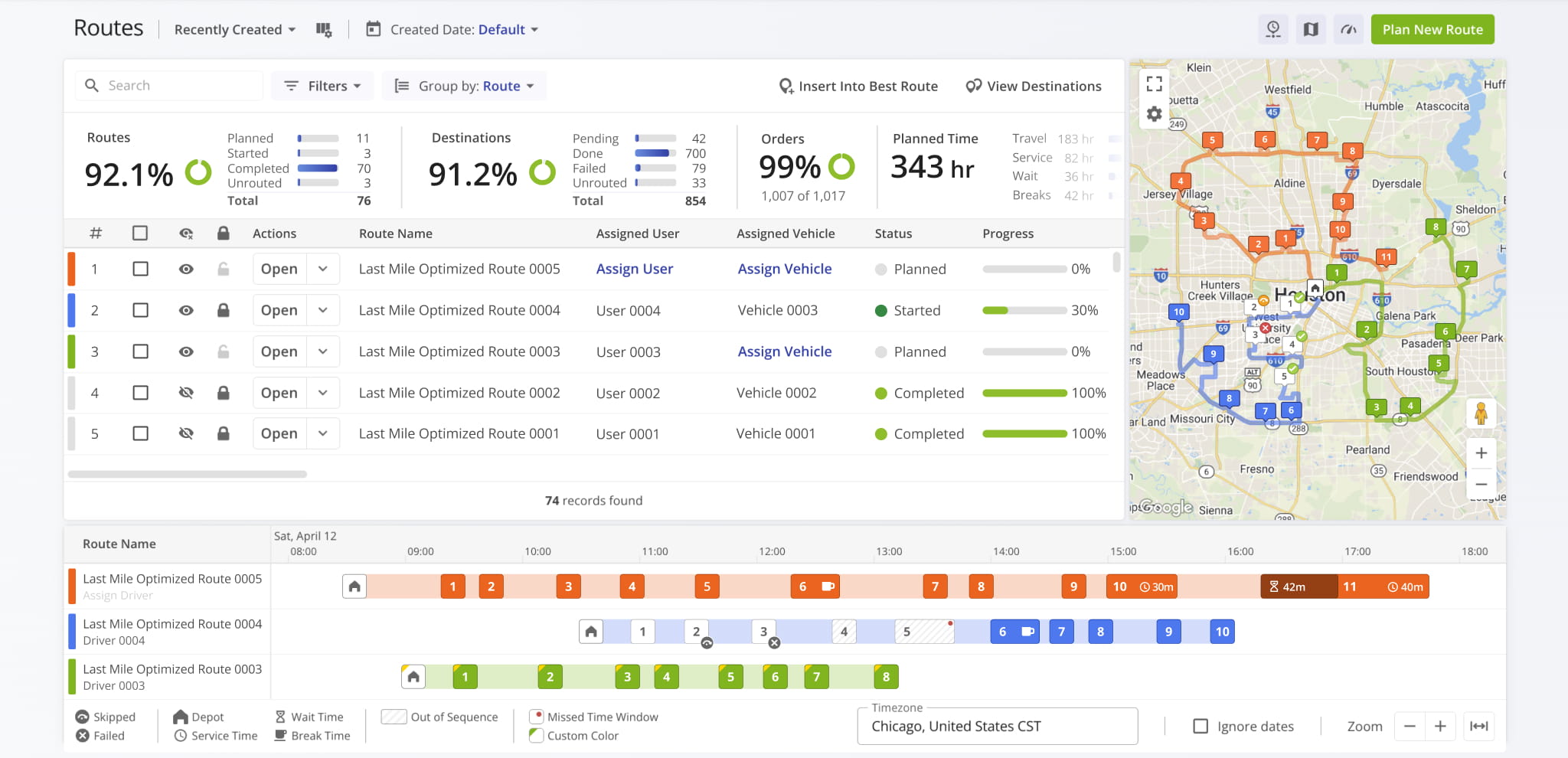Click View Destinations
The height and width of the screenshot is (758, 1568).
pyautogui.click(x=1034, y=86)
